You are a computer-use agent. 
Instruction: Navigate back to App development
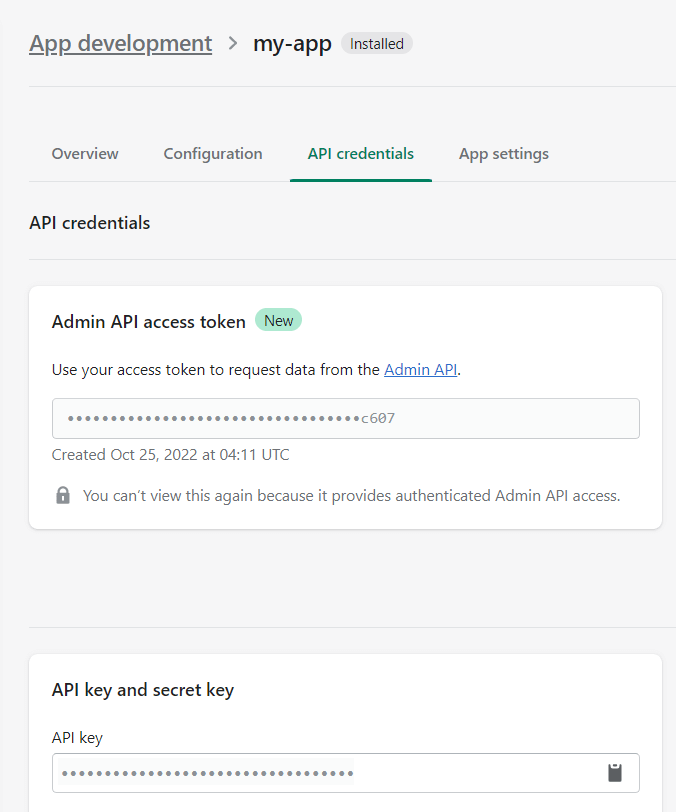pyautogui.click(x=121, y=44)
